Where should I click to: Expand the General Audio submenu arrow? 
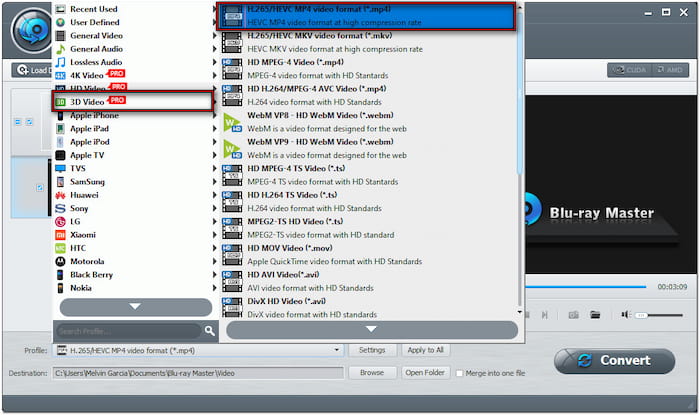tap(214, 49)
